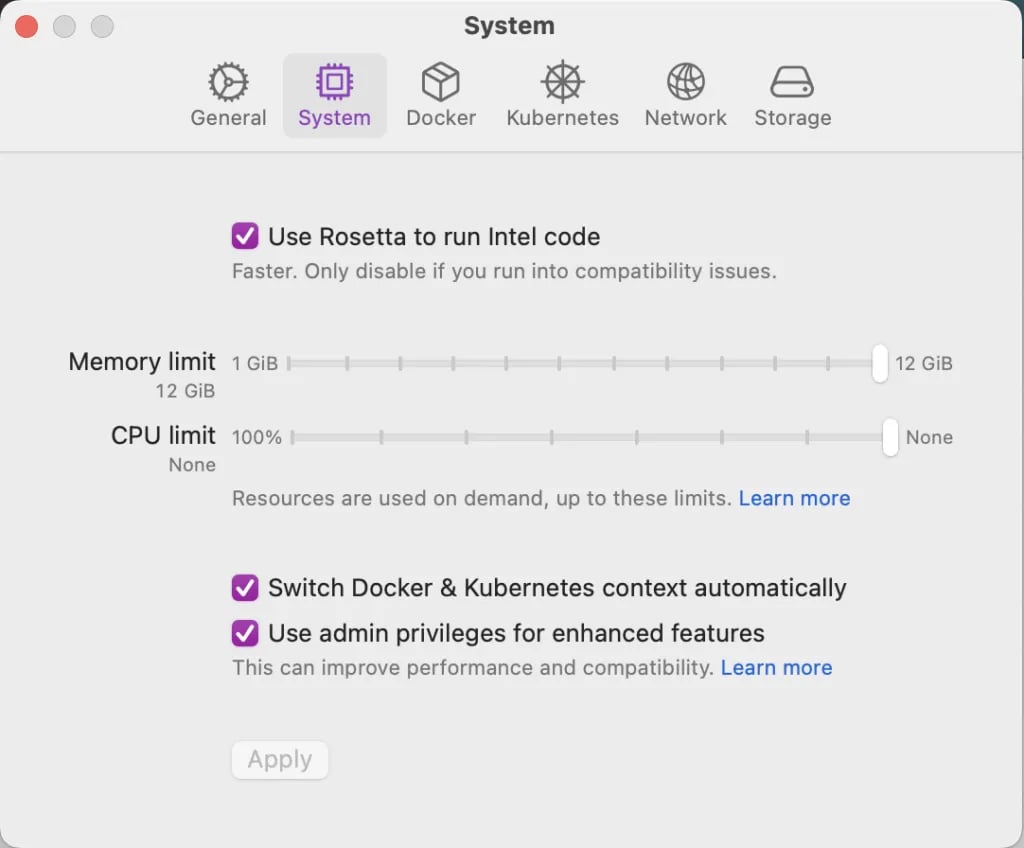Select the Network globe icon
1024x848 pixels.
(x=685, y=82)
